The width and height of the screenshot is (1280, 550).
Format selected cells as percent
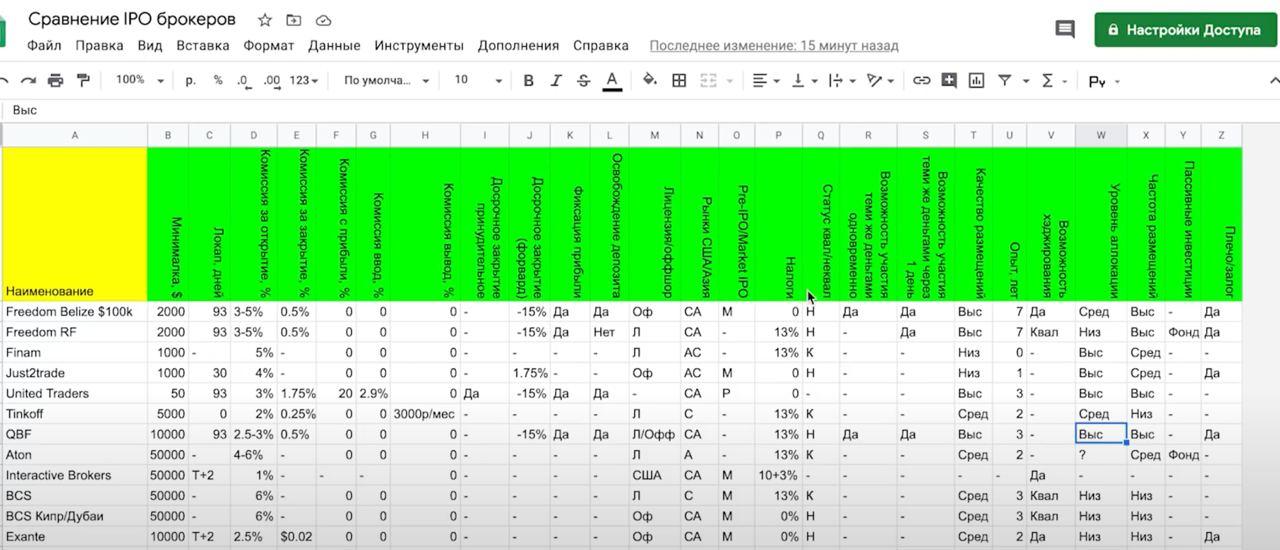(x=218, y=80)
